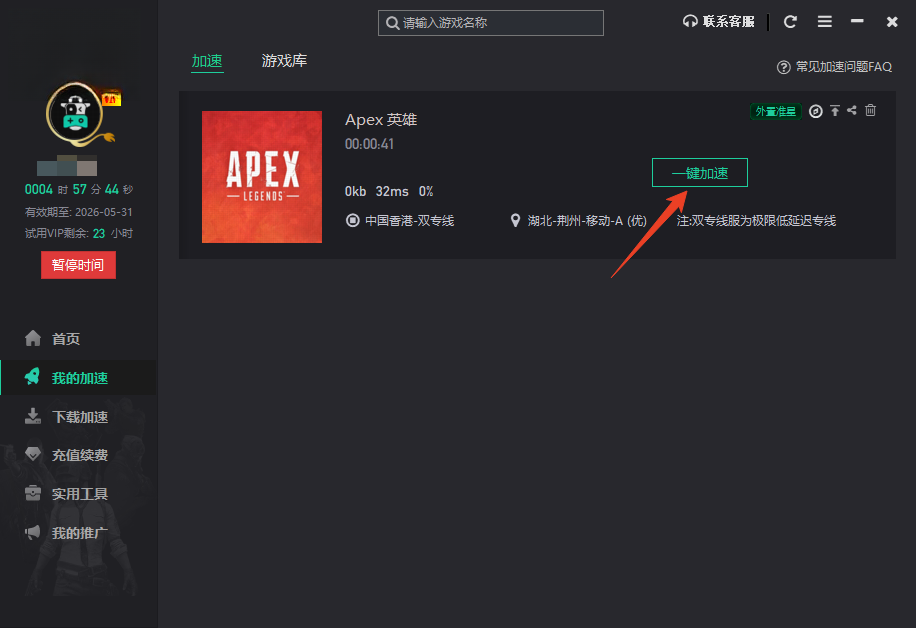This screenshot has width=916, height=628.
Task: Click the help question mark icon
Action: click(783, 67)
